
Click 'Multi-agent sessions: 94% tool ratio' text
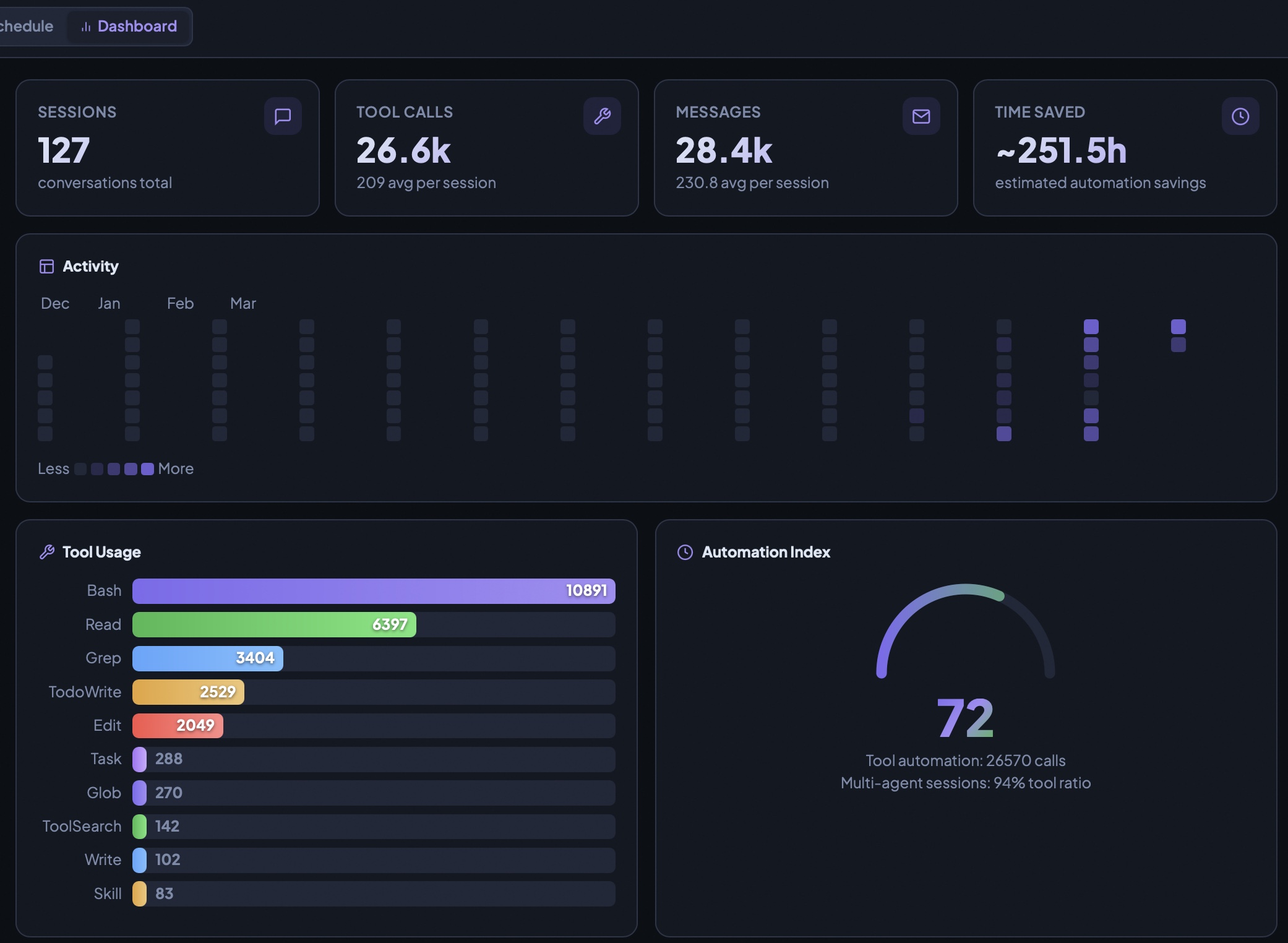pyautogui.click(x=966, y=783)
